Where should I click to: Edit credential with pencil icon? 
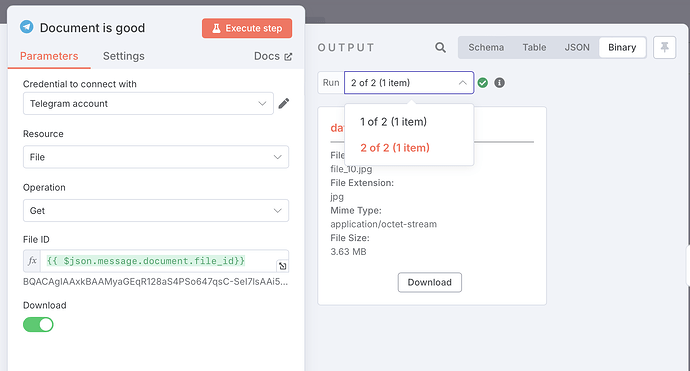point(284,103)
